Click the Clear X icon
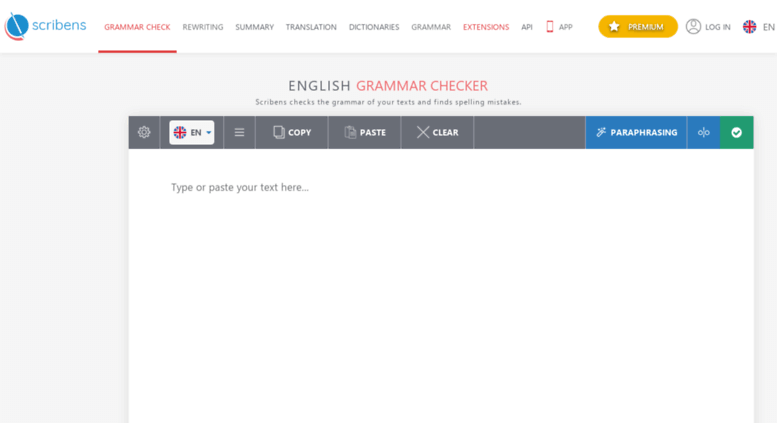 423,132
